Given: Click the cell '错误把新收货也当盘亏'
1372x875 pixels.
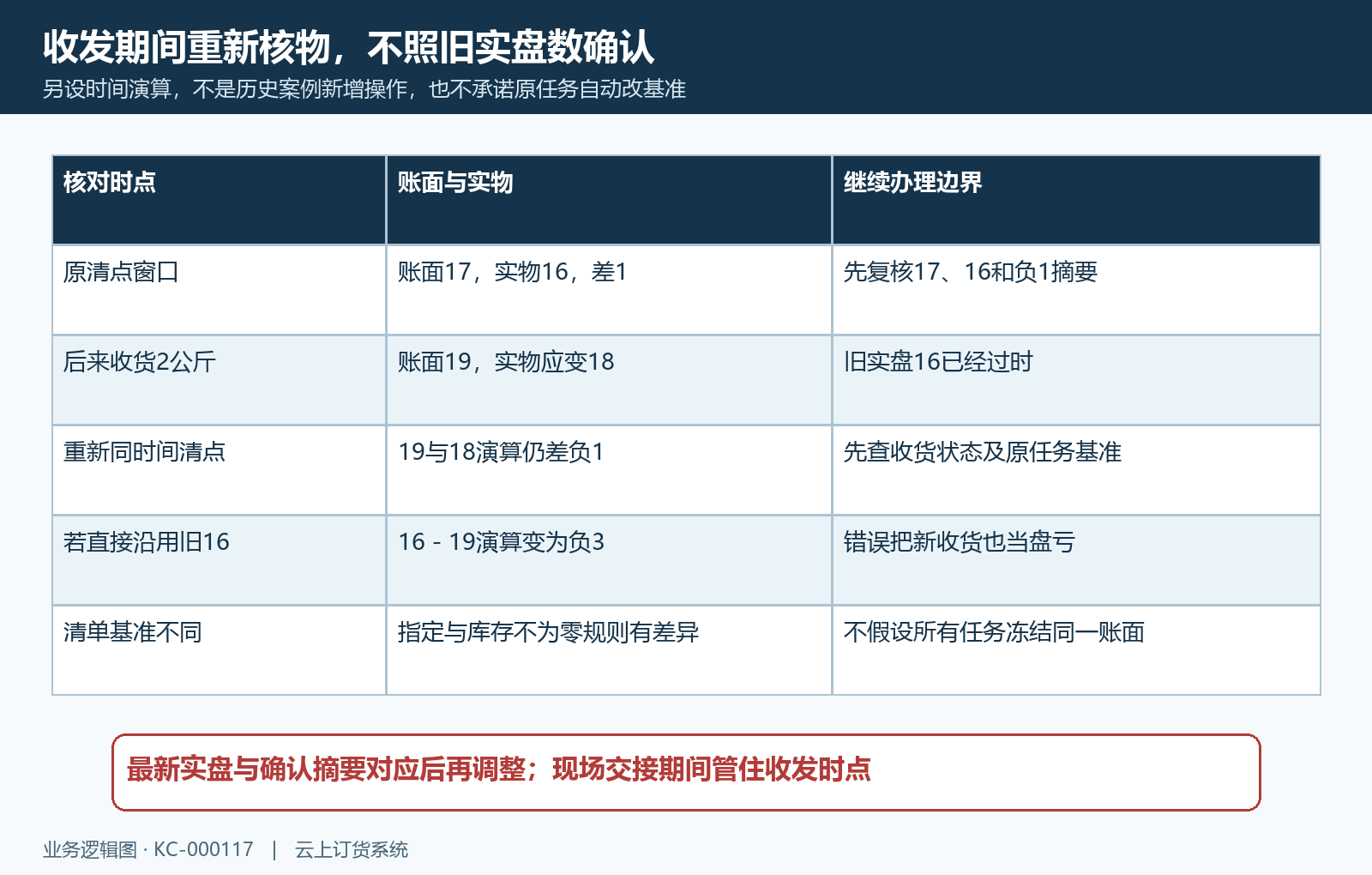Looking at the screenshot, I should 1076,560.
